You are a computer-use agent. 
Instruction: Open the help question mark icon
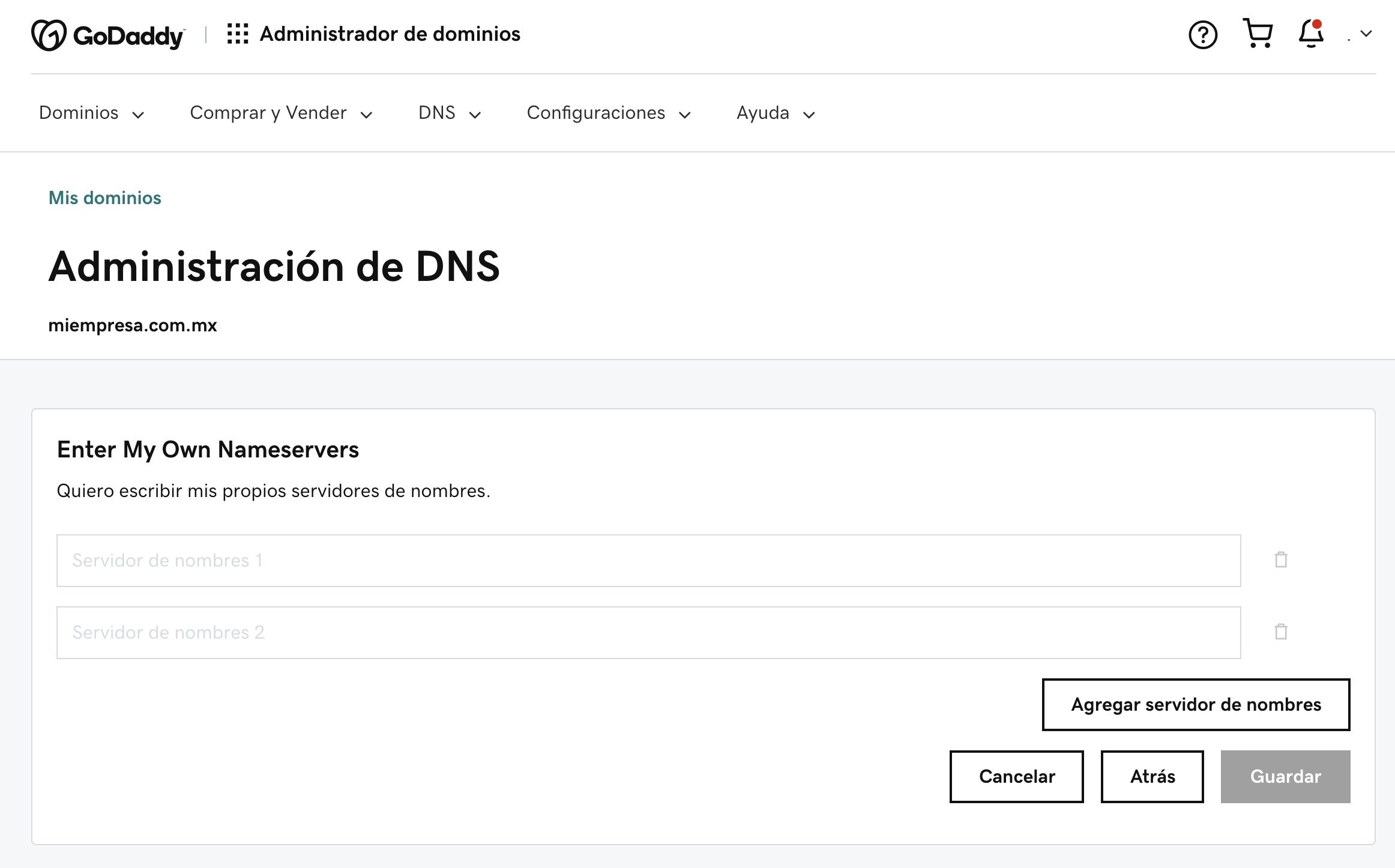[x=1203, y=35]
